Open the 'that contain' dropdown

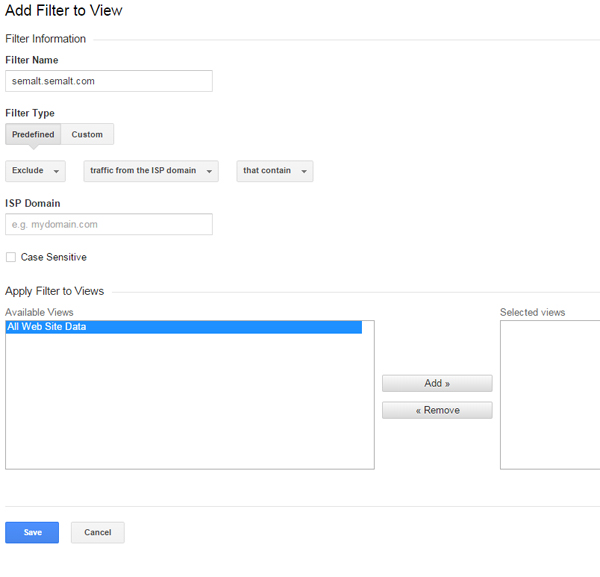coord(275,171)
